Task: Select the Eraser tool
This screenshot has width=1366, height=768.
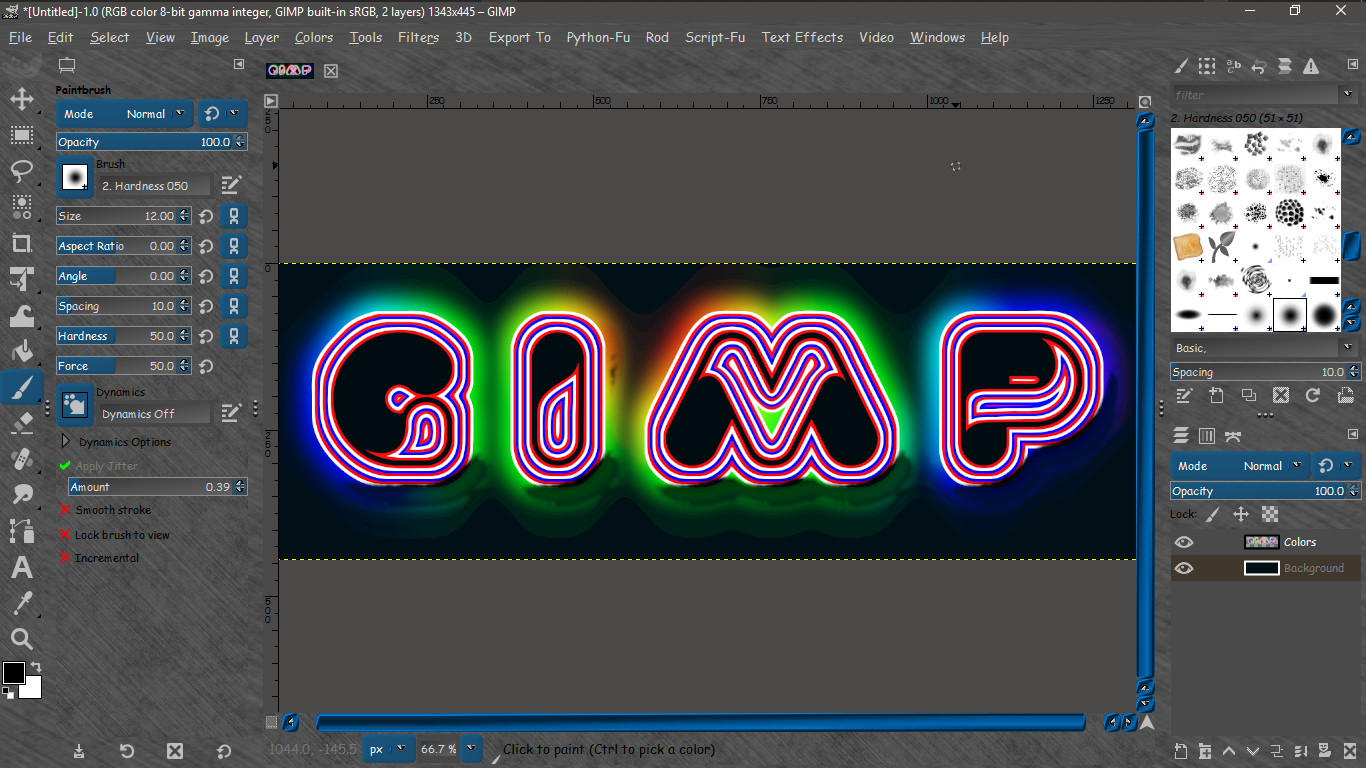Action: (x=21, y=423)
